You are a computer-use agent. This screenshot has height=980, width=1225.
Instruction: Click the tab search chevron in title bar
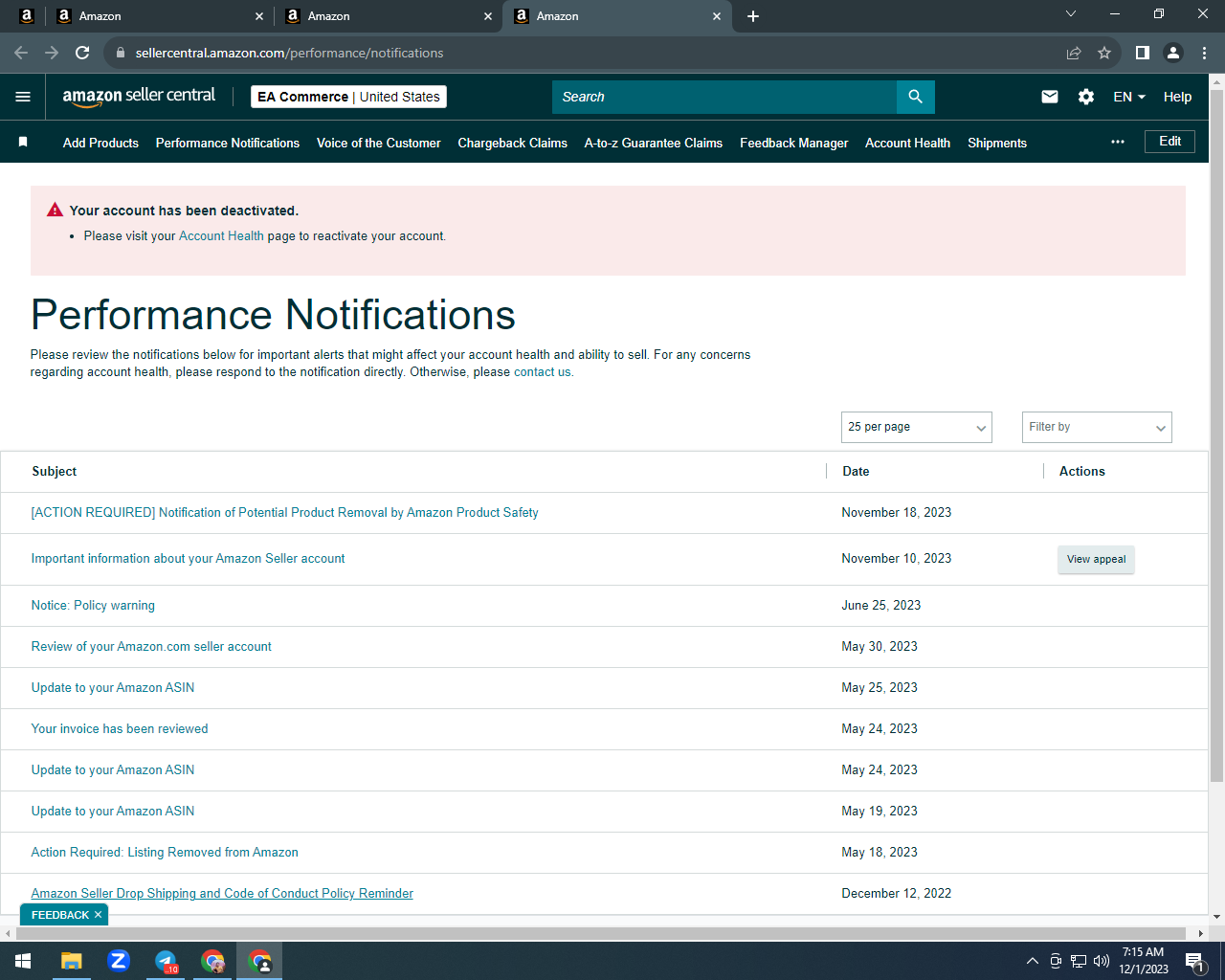click(x=1071, y=13)
